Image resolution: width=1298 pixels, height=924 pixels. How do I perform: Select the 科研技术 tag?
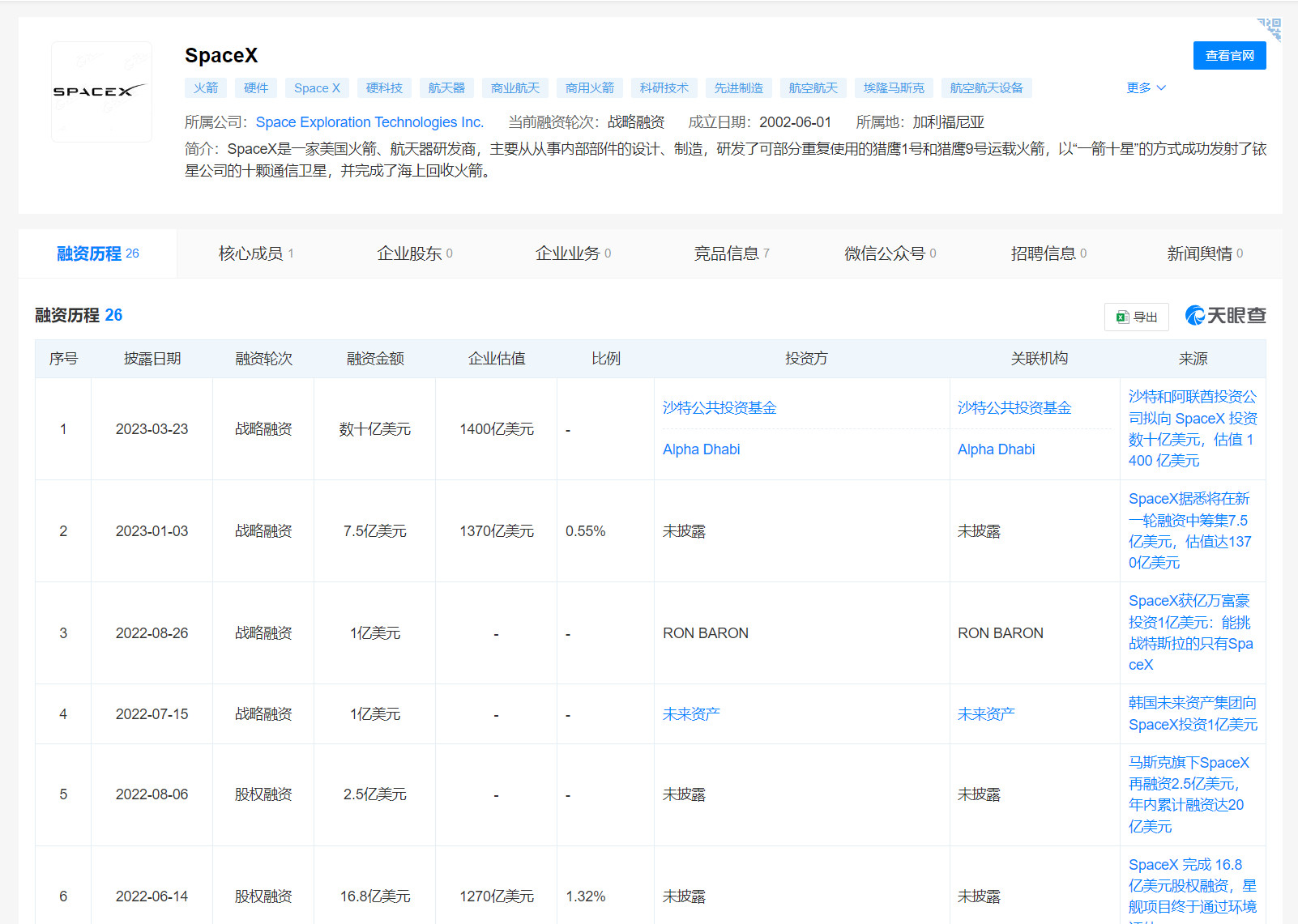[664, 87]
